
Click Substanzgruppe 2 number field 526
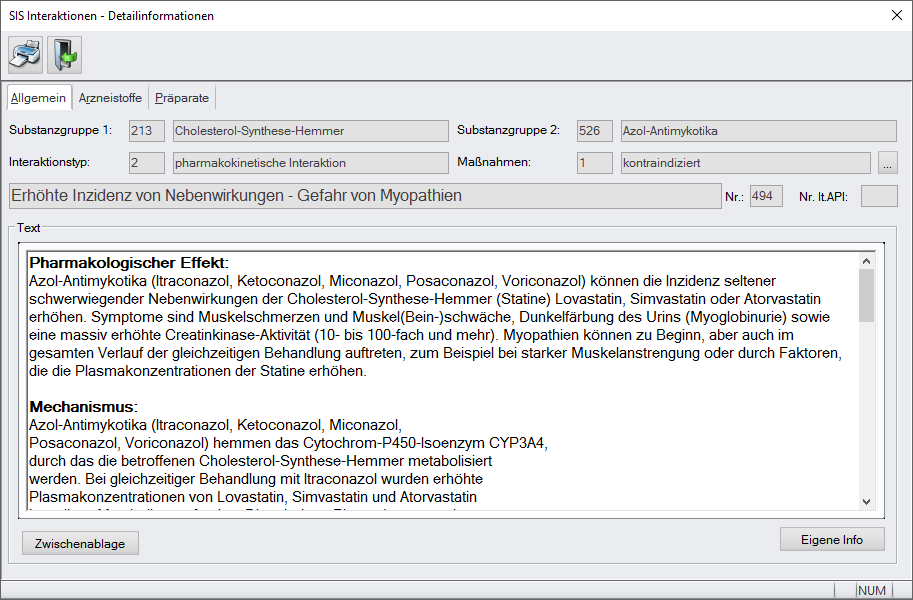coord(594,131)
